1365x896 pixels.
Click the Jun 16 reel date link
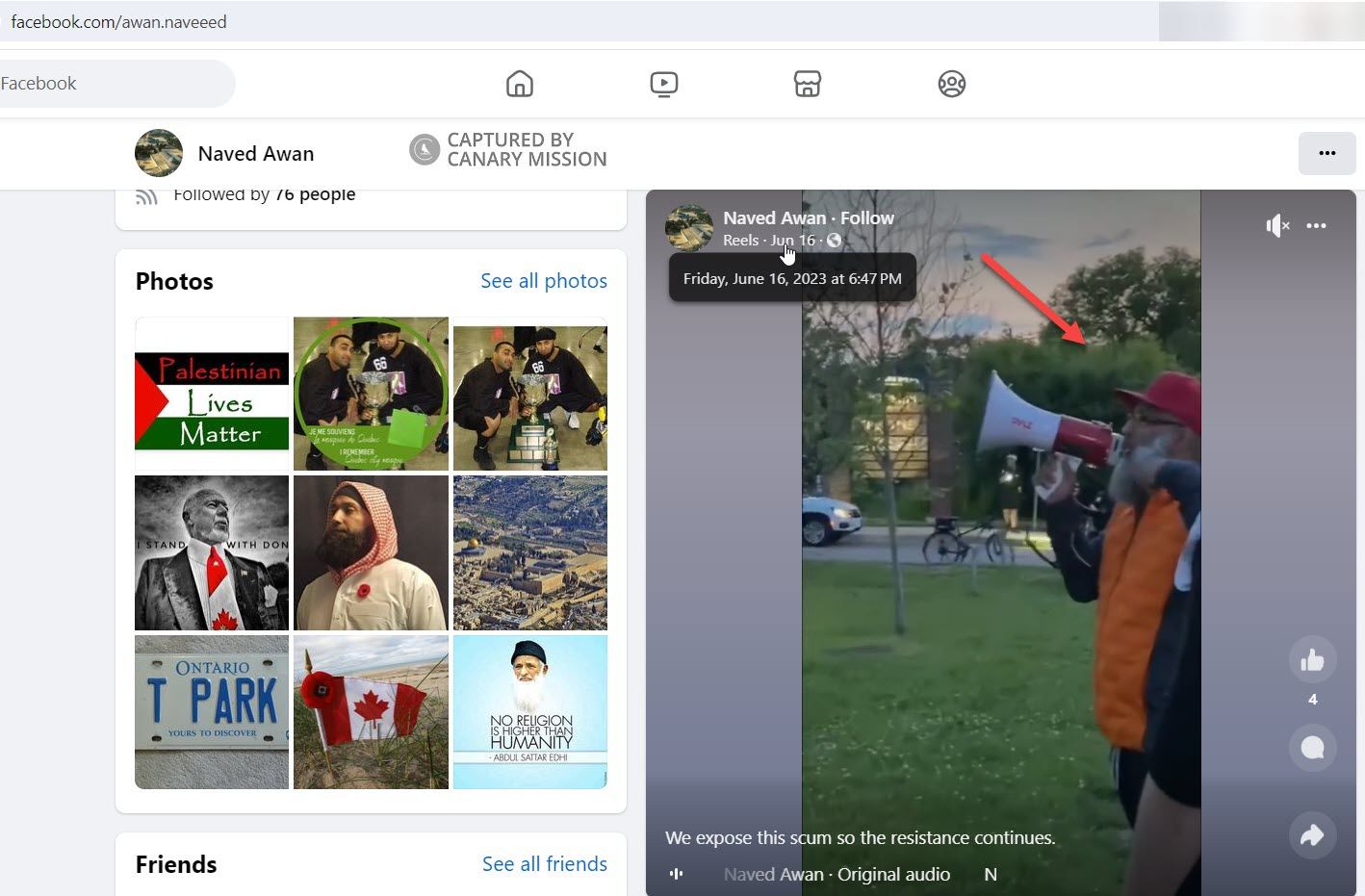click(792, 241)
